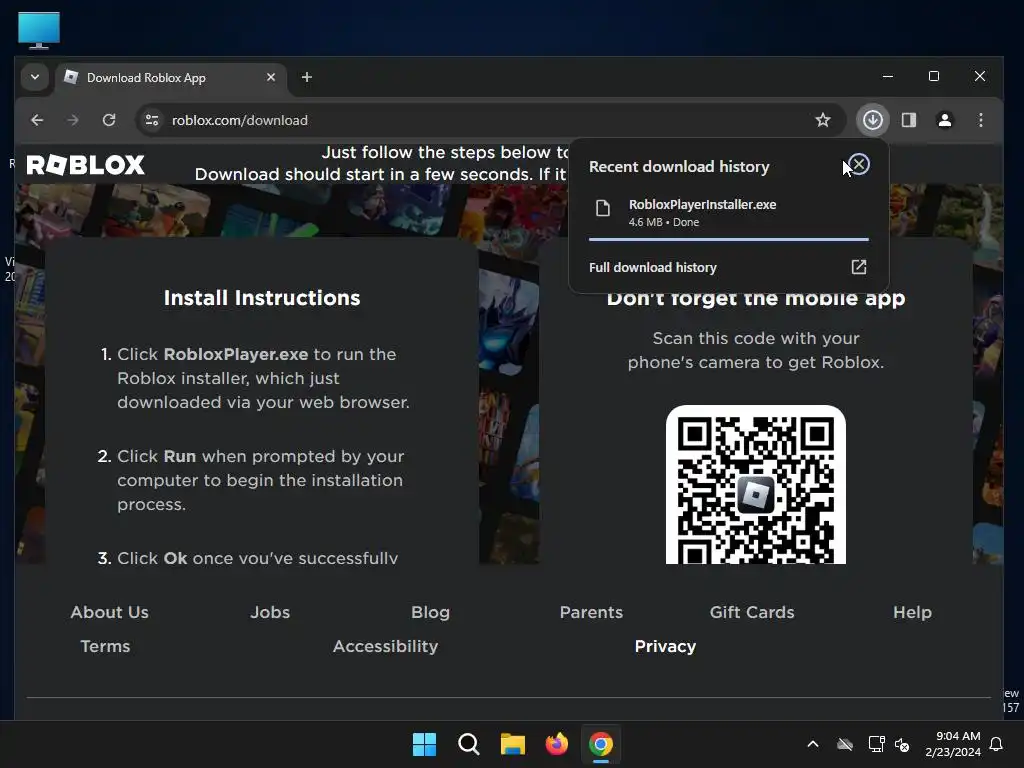Open the Gift Cards footer link
Image resolution: width=1024 pixels, height=768 pixels.
752,613
